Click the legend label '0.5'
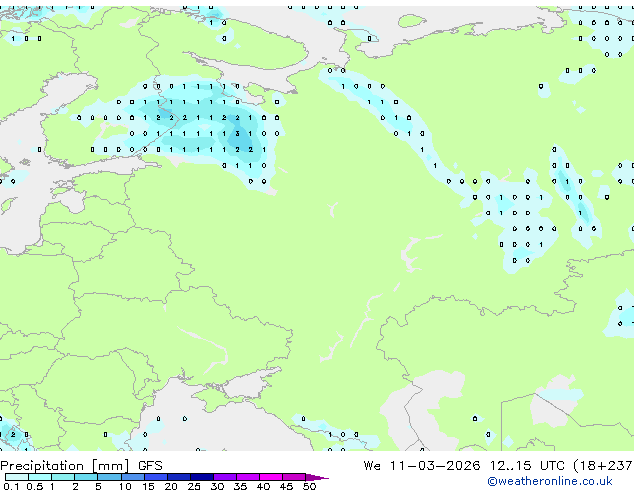Screen dimensions: 634x490 (x=34, y=486)
